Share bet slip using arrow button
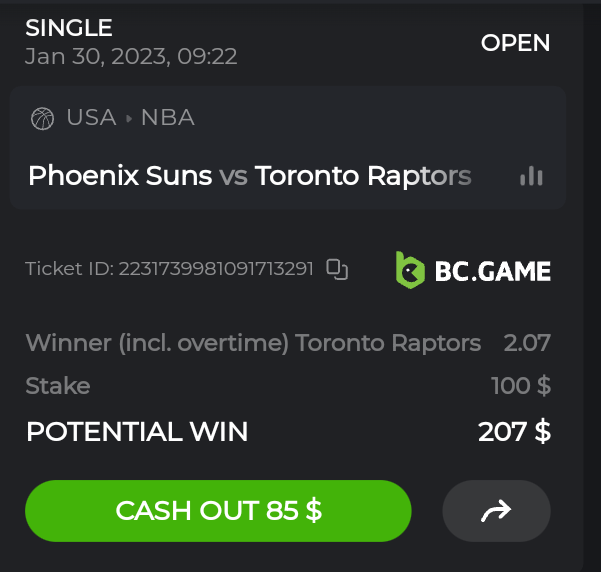This screenshot has width=601, height=572. 496,511
